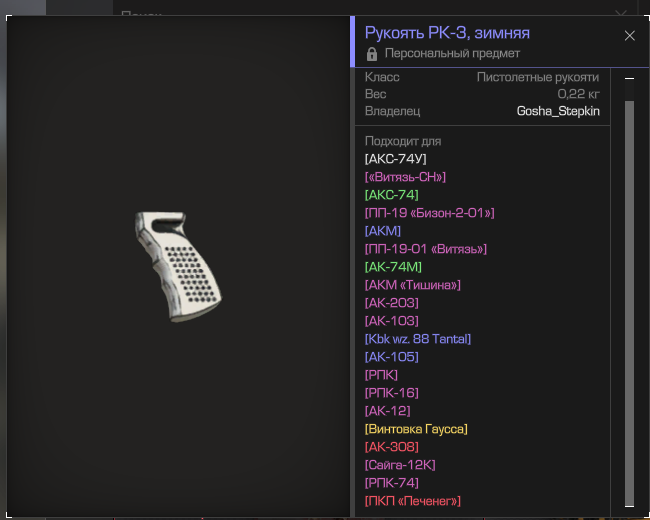The height and width of the screenshot is (520, 650).
Task: Click the top marker of the scrollbar
Action: 629,78
